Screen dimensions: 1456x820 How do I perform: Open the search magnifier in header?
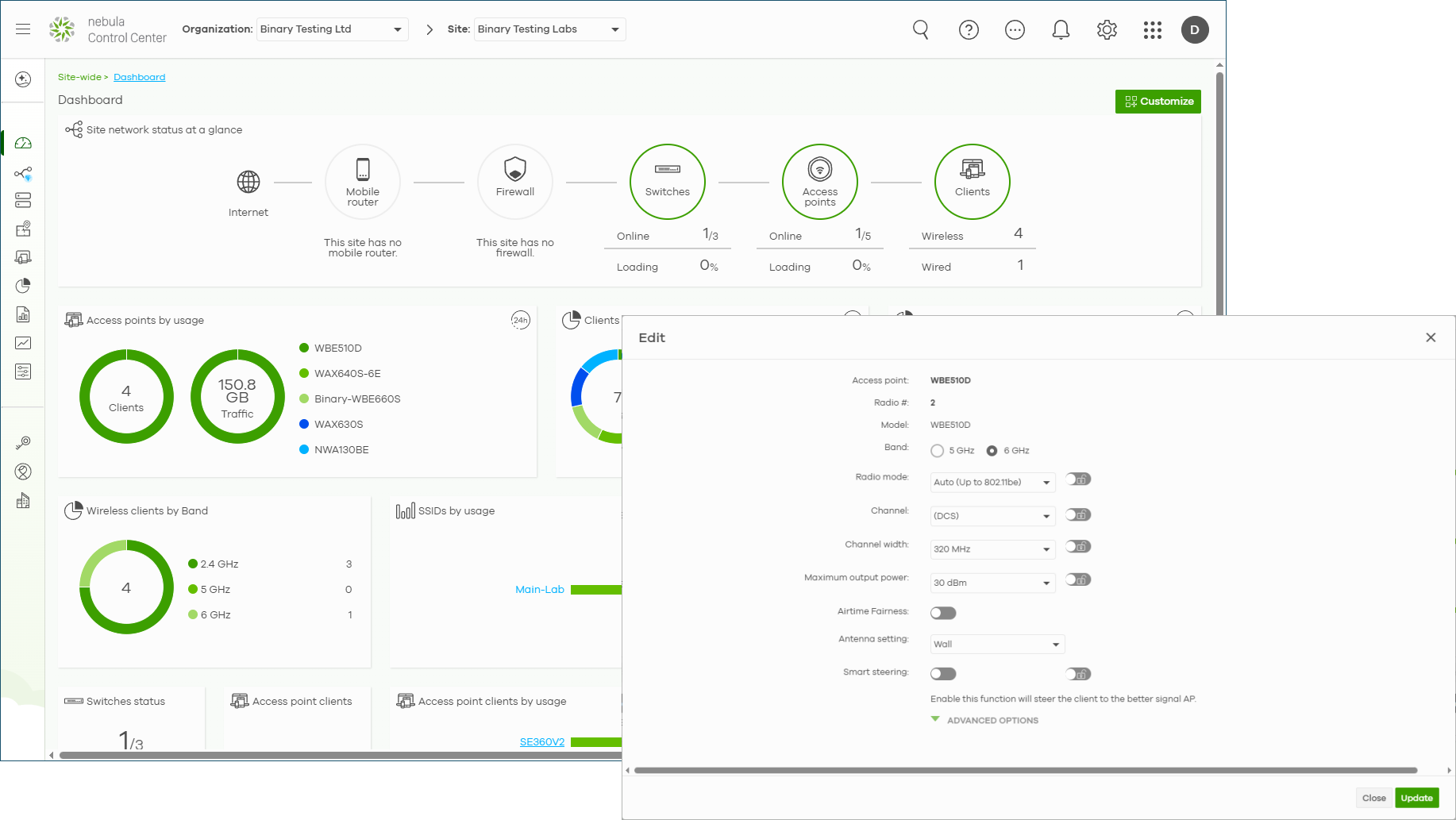pos(921,29)
